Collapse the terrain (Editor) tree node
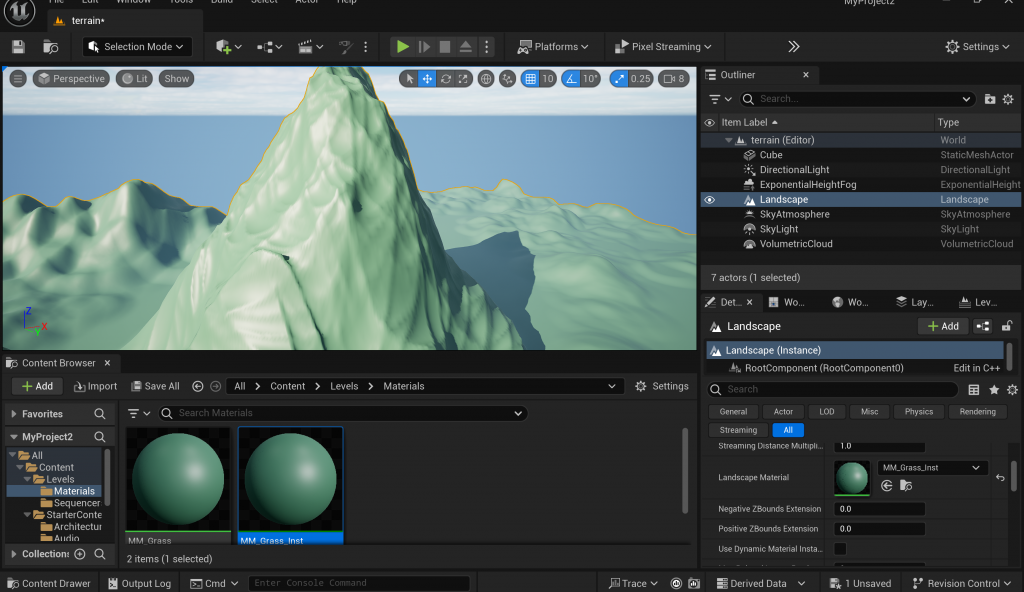The width and height of the screenshot is (1024, 592). pyautogui.click(x=728, y=140)
